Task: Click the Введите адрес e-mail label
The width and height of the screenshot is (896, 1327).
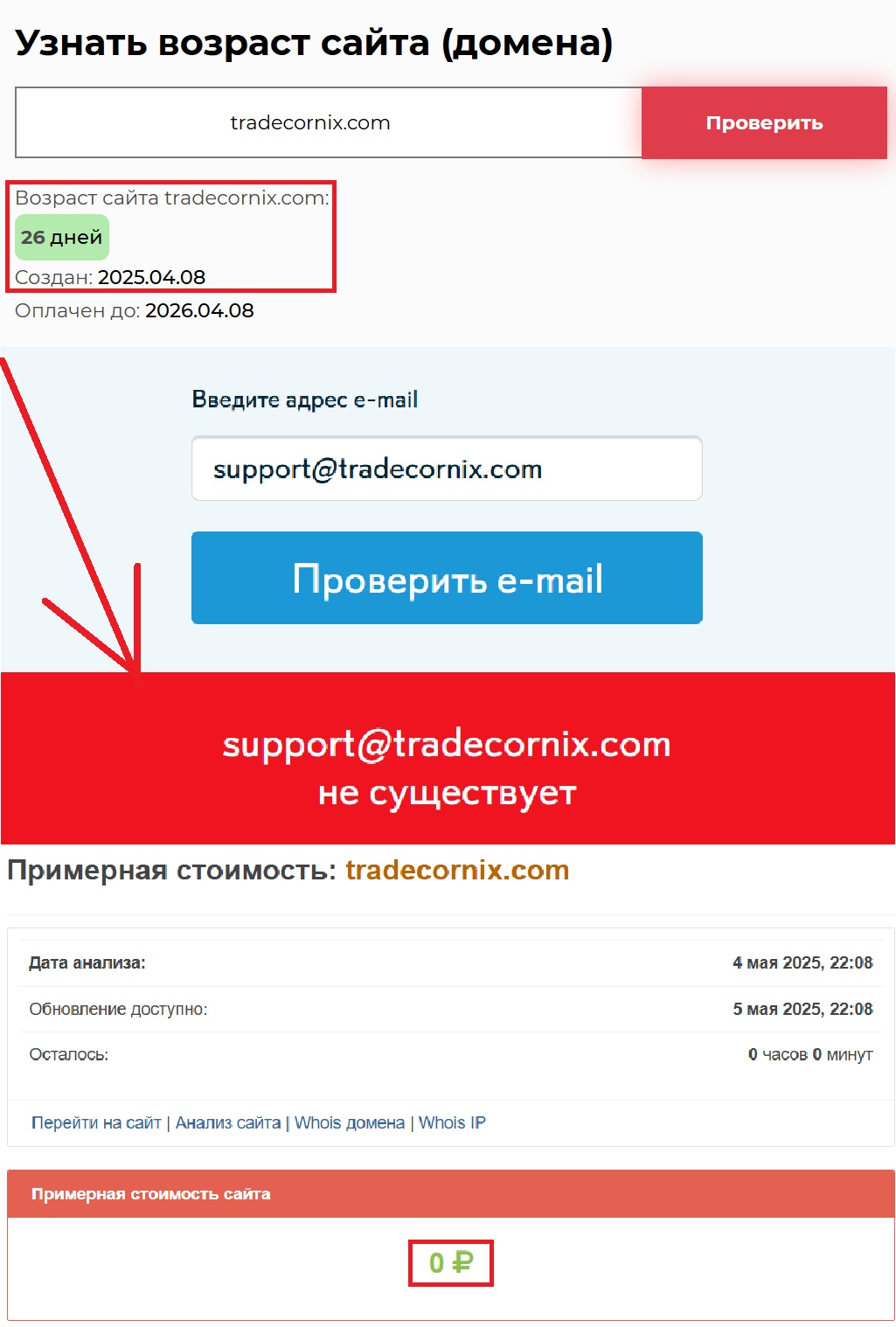Action: (305, 399)
